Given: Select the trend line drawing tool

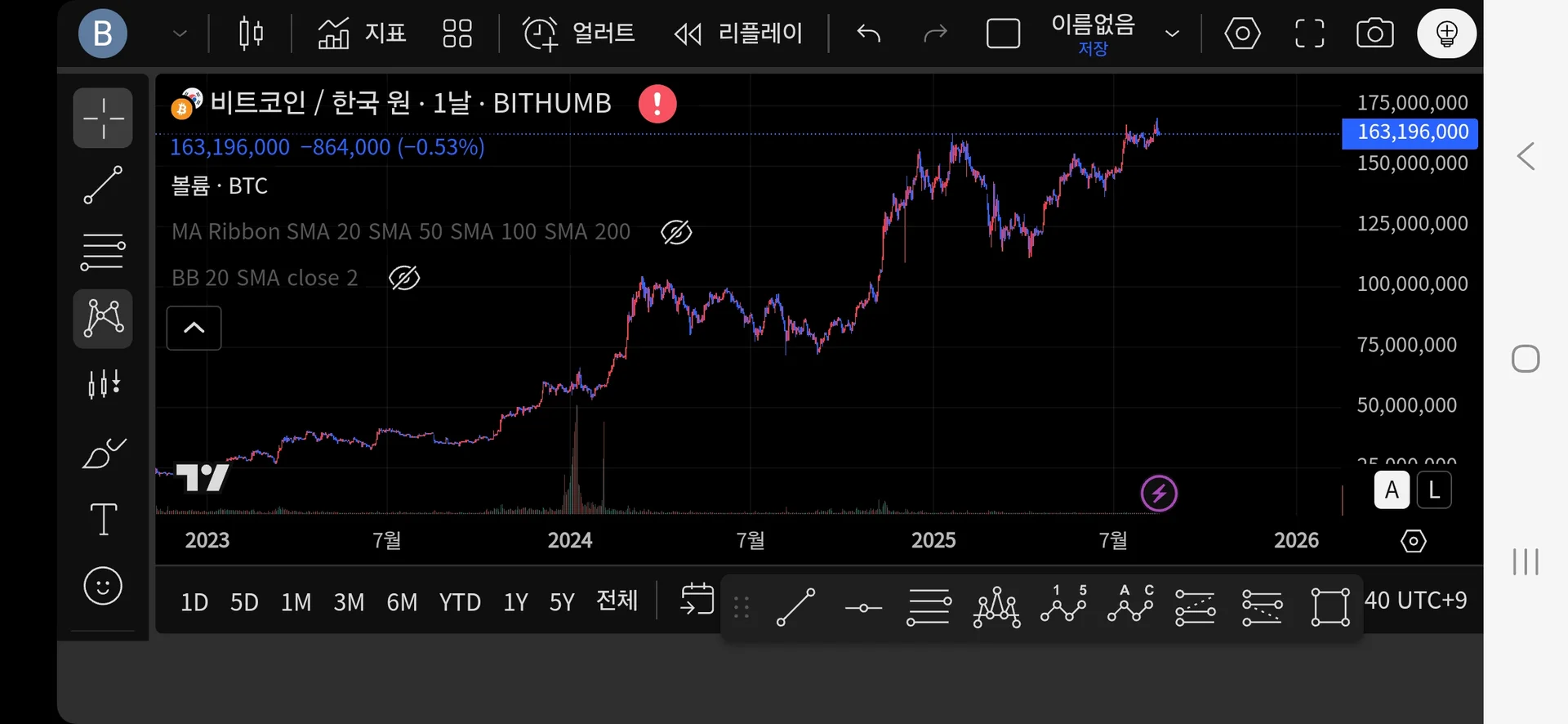Looking at the screenshot, I should click(103, 185).
